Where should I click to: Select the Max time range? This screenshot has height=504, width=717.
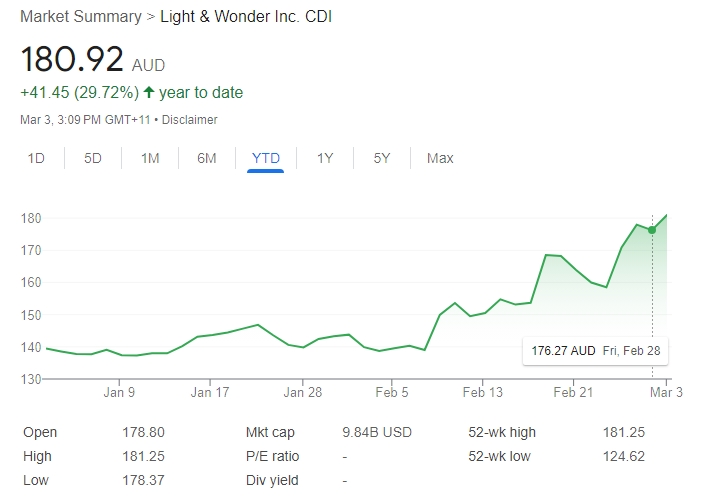point(440,158)
